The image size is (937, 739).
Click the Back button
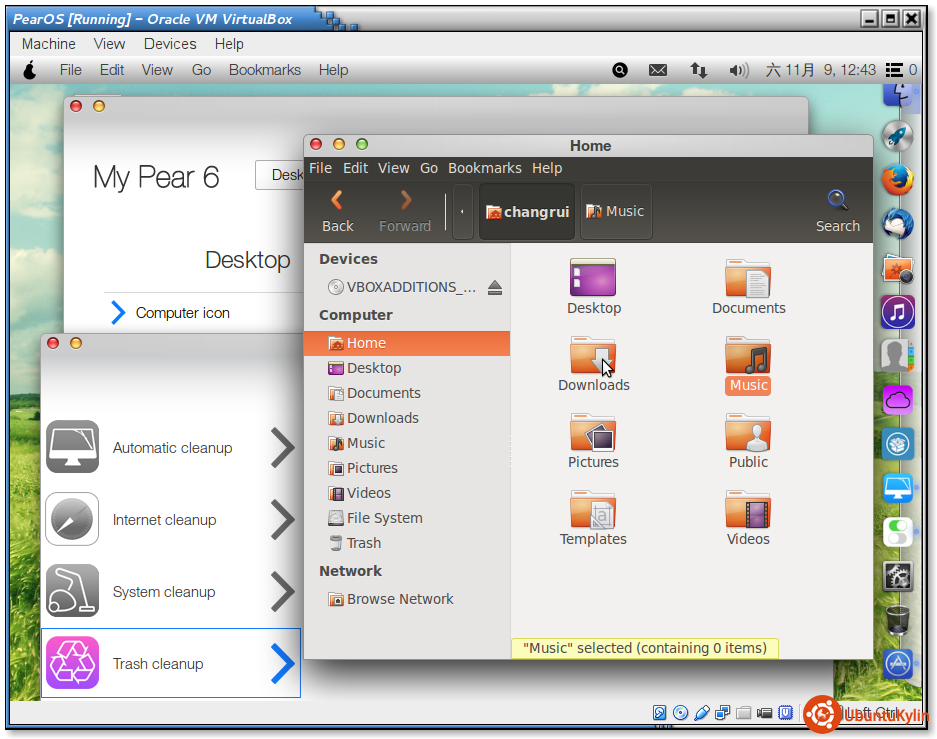click(x=338, y=211)
